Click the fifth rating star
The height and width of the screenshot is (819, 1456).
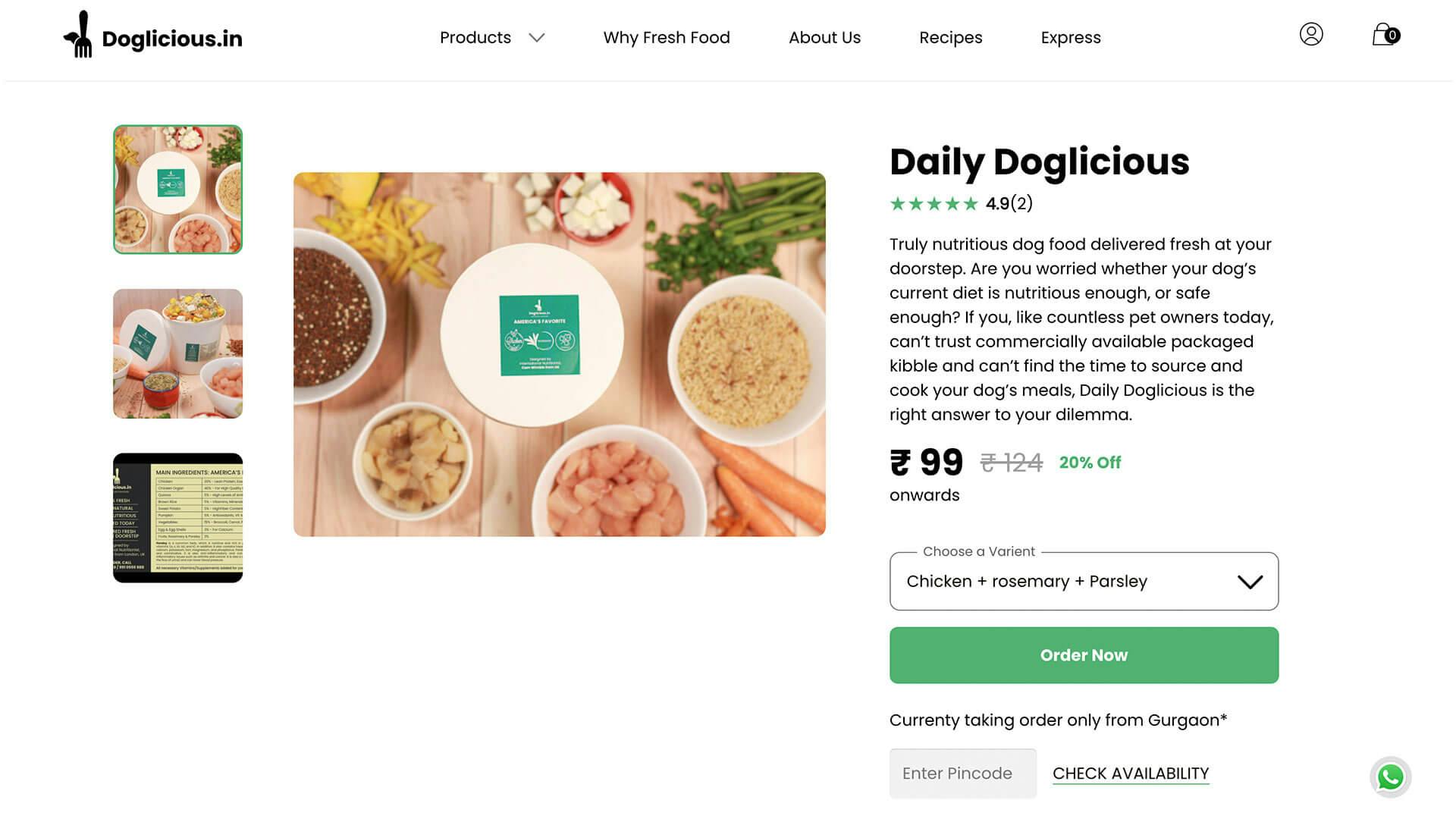(x=971, y=203)
